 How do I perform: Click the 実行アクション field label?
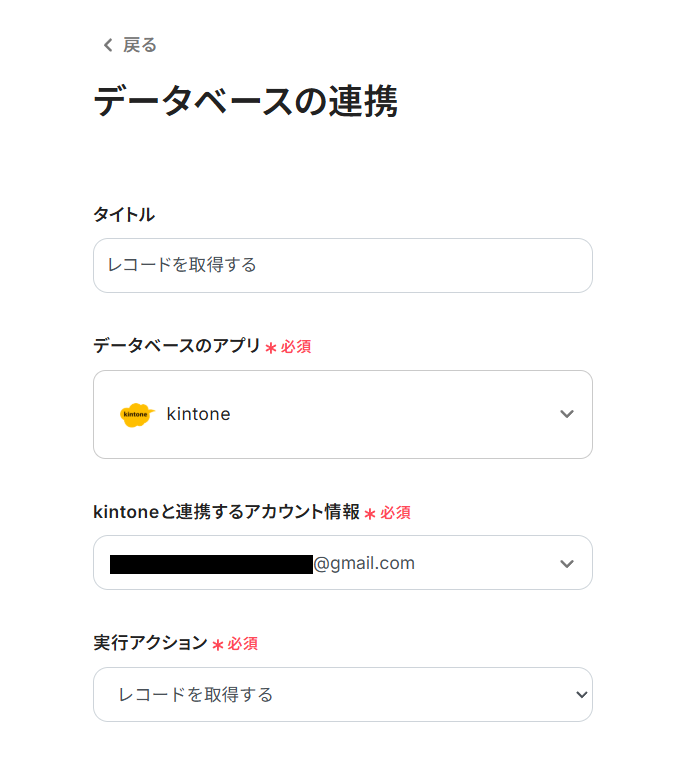[150, 643]
